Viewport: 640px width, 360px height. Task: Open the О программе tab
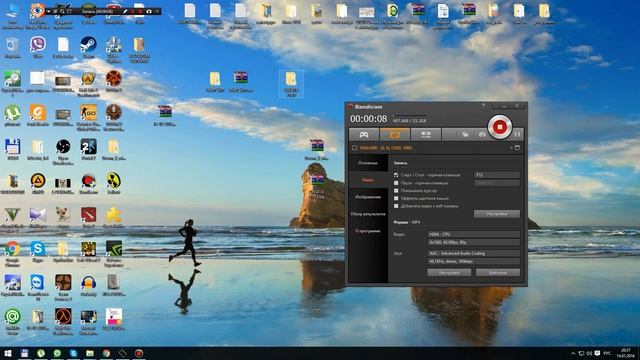tap(368, 231)
